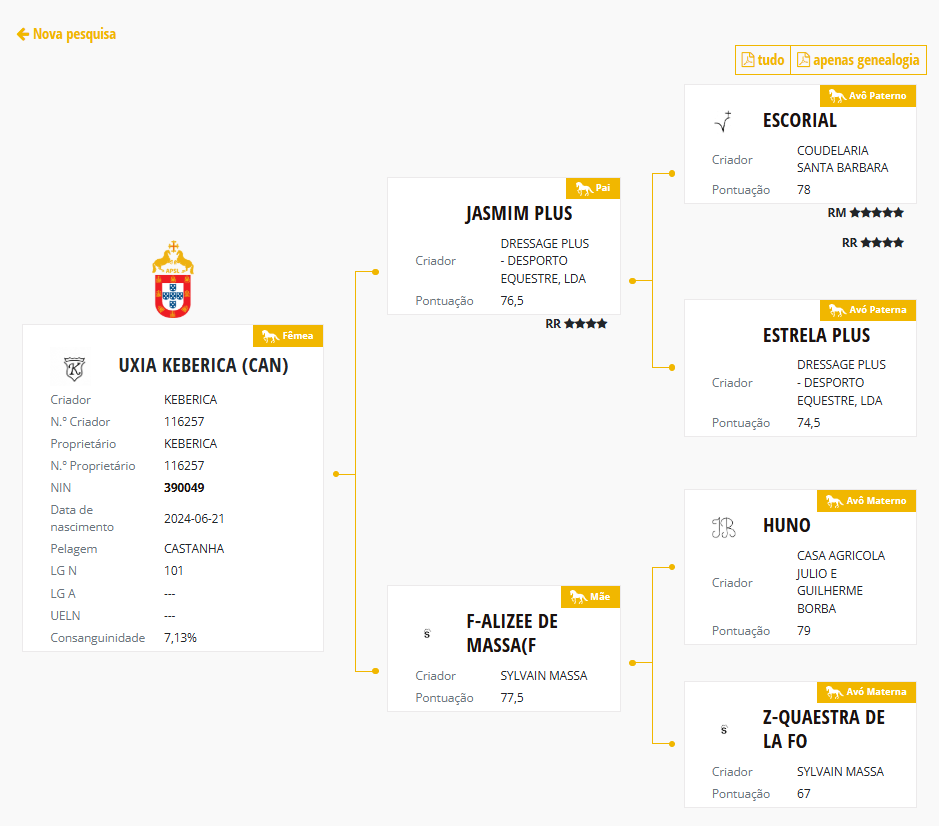Click the Huno JB brand icon
The height and width of the screenshot is (826, 939).
pyautogui.click(x=723, y=527)
